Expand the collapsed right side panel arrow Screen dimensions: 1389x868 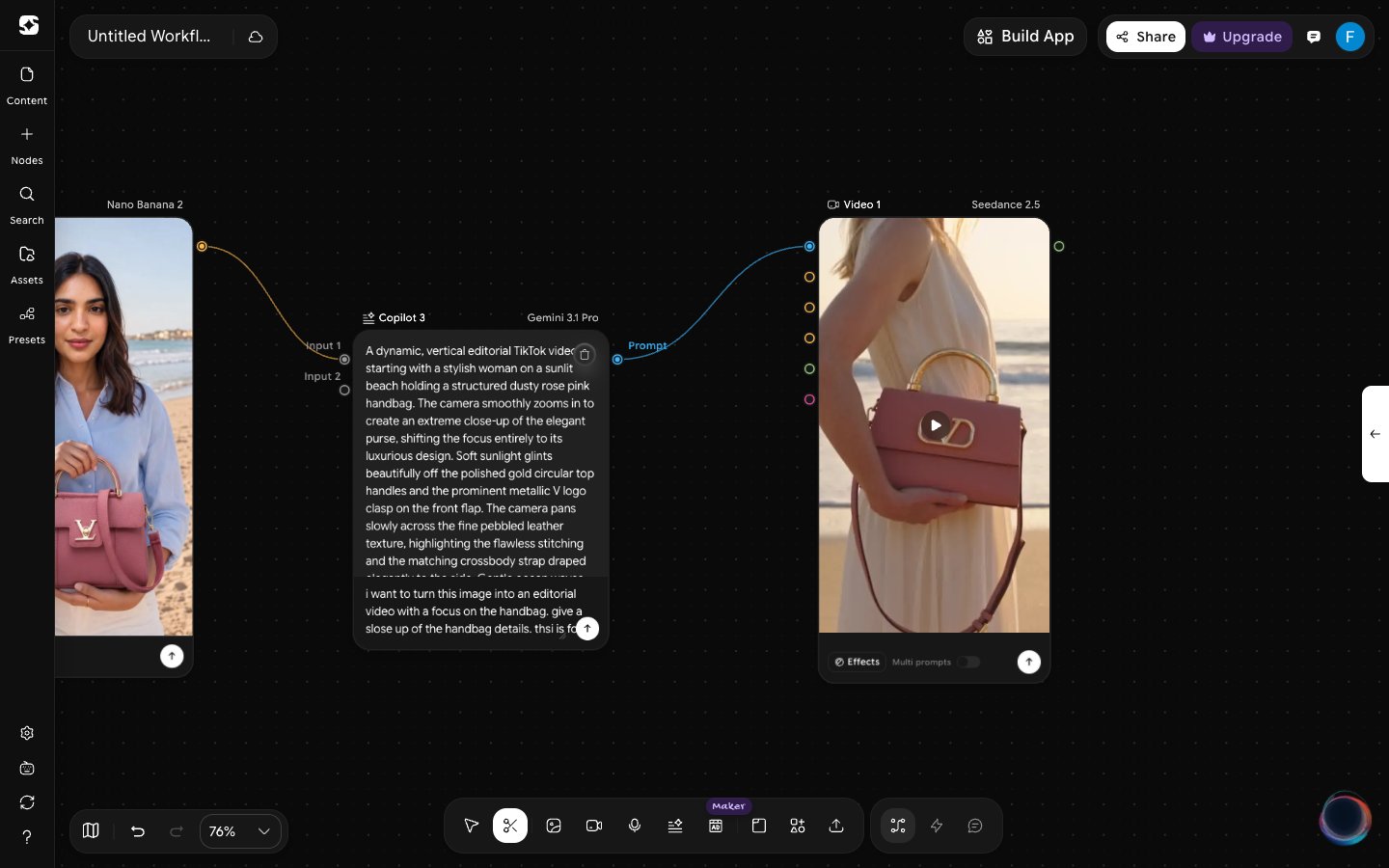point(1375,434)
